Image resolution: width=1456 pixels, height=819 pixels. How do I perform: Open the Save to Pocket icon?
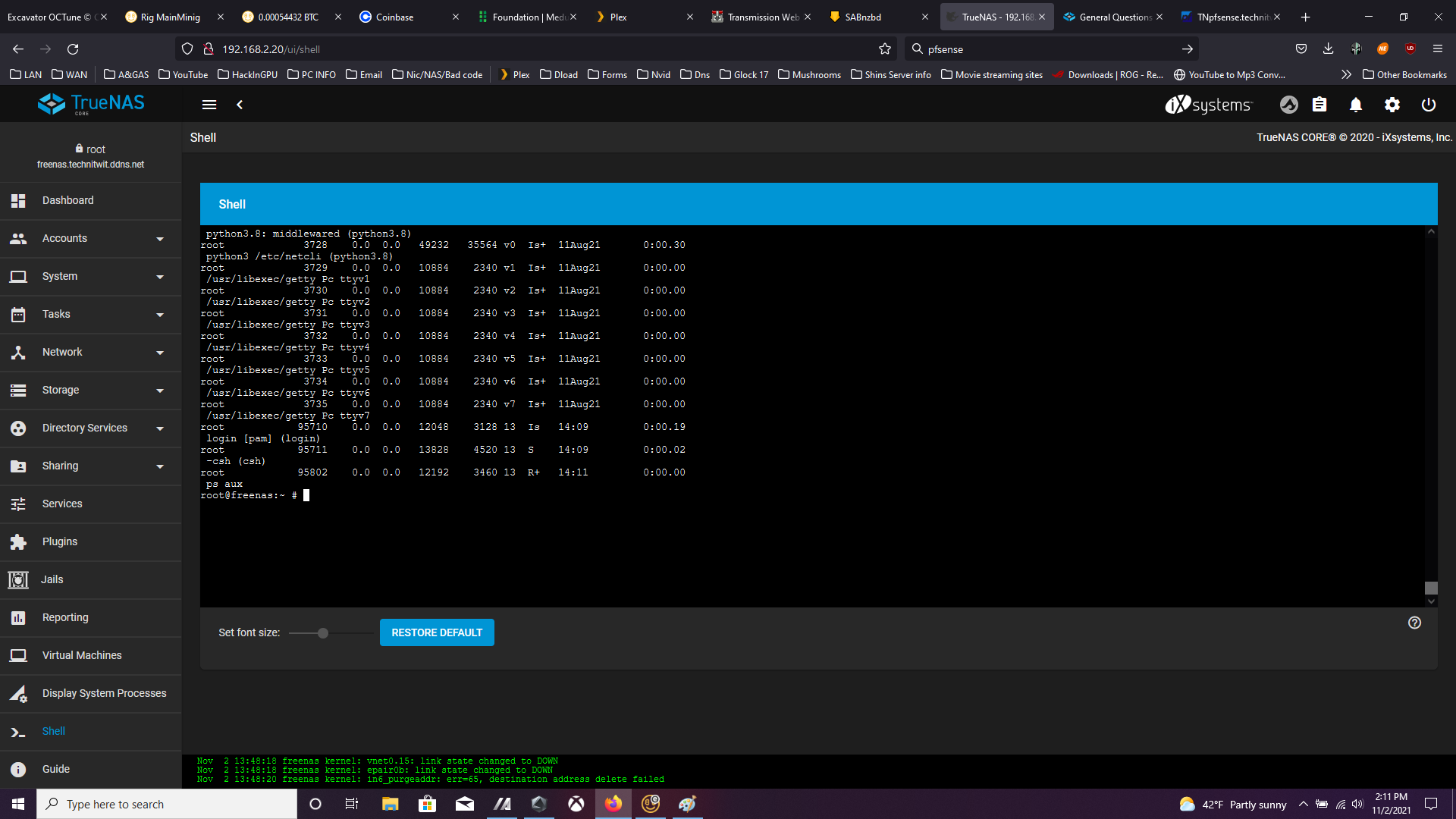[1301, 49]
